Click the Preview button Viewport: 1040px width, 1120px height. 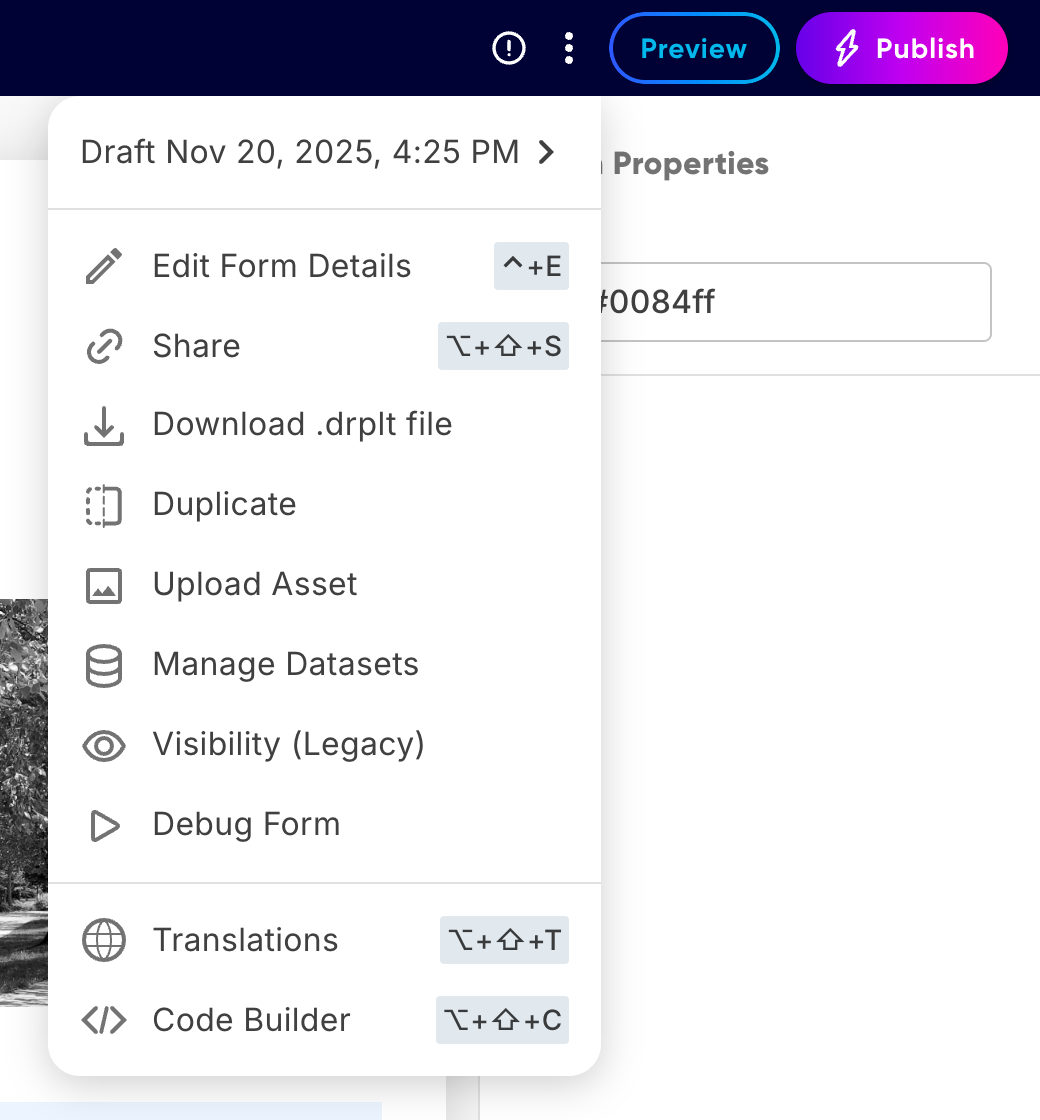694,49
